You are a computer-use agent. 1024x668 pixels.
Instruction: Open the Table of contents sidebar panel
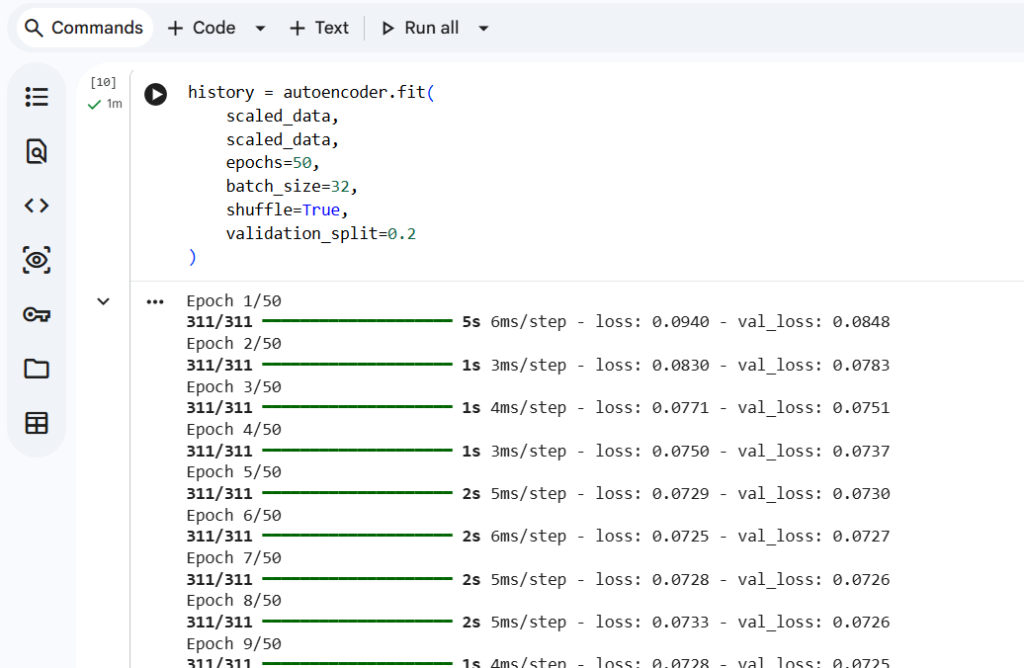click(x=37, y=97)
